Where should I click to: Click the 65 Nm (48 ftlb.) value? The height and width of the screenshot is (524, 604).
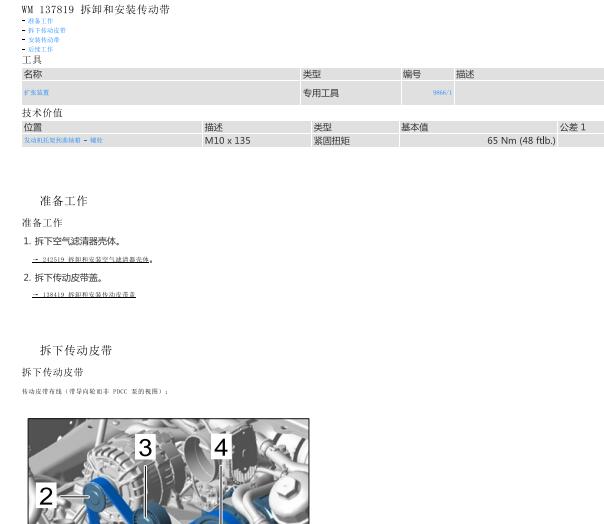(x=521, y=141)
